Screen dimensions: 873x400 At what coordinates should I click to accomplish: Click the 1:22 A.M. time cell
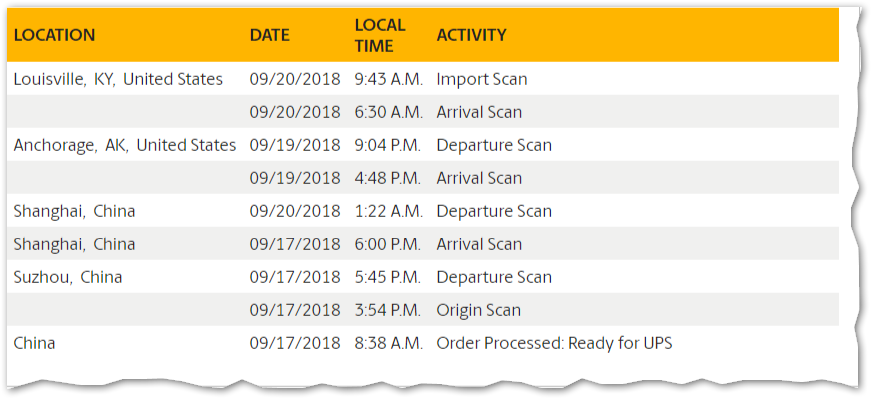pyautogui.click(x=389, y=211)
